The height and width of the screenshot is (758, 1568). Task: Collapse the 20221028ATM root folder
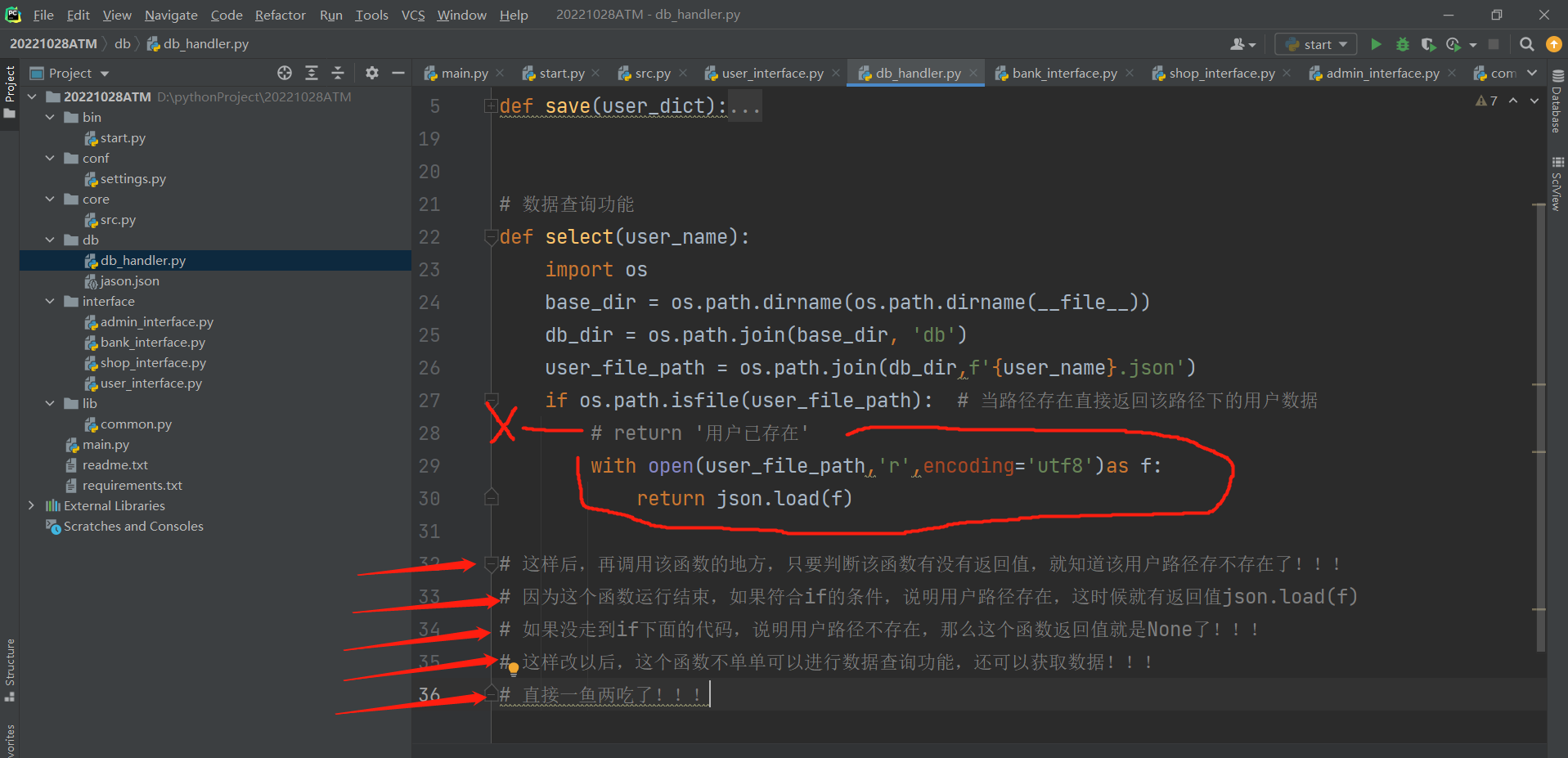[x=32, y=96]
